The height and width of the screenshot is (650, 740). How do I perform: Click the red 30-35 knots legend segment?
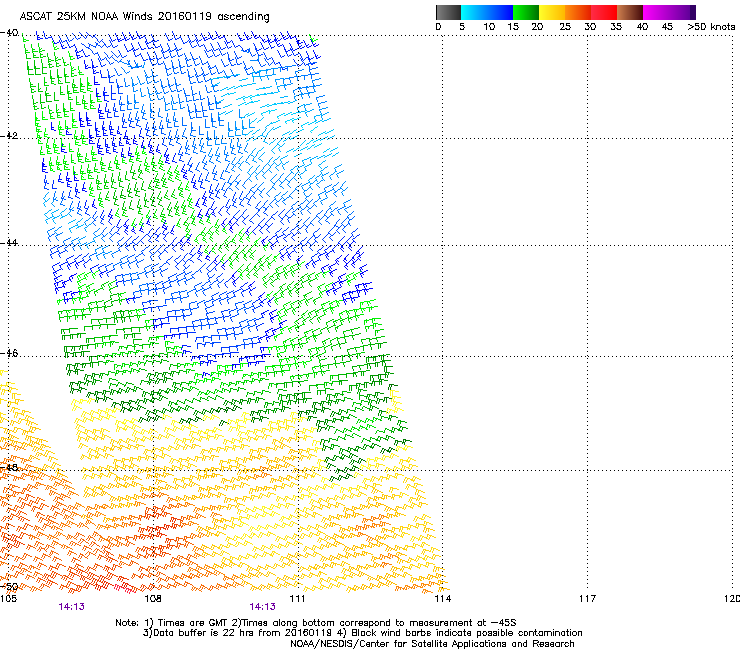coord(604,12)
